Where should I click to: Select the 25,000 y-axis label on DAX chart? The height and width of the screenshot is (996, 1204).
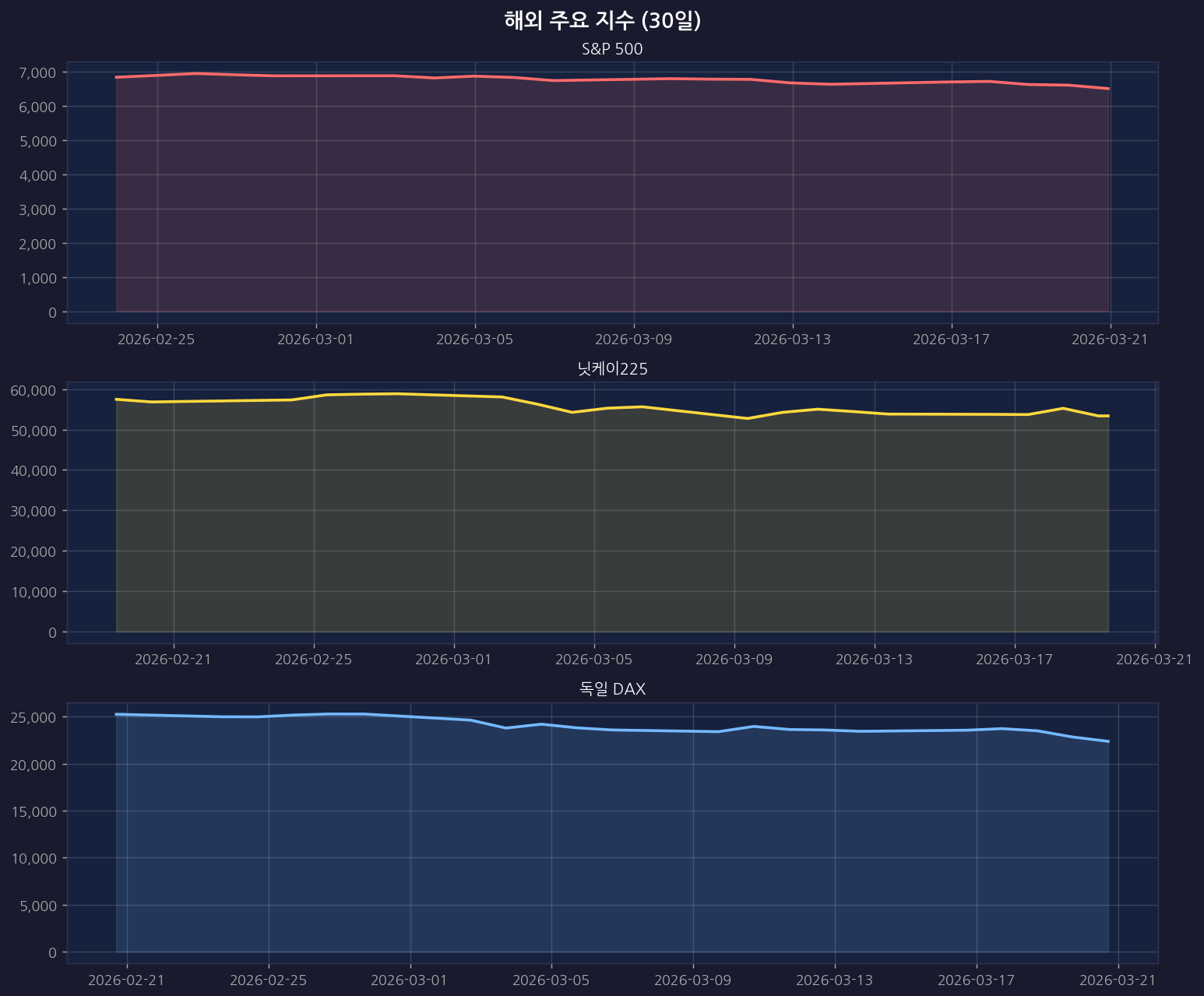tap(33, 717)
